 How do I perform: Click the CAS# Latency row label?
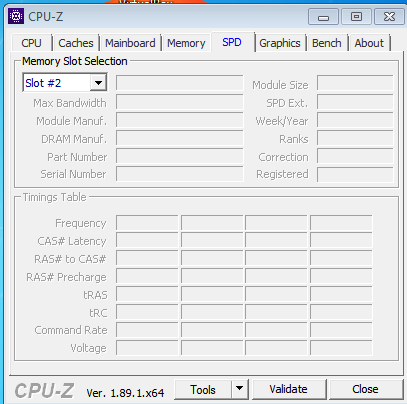(72, 241)
